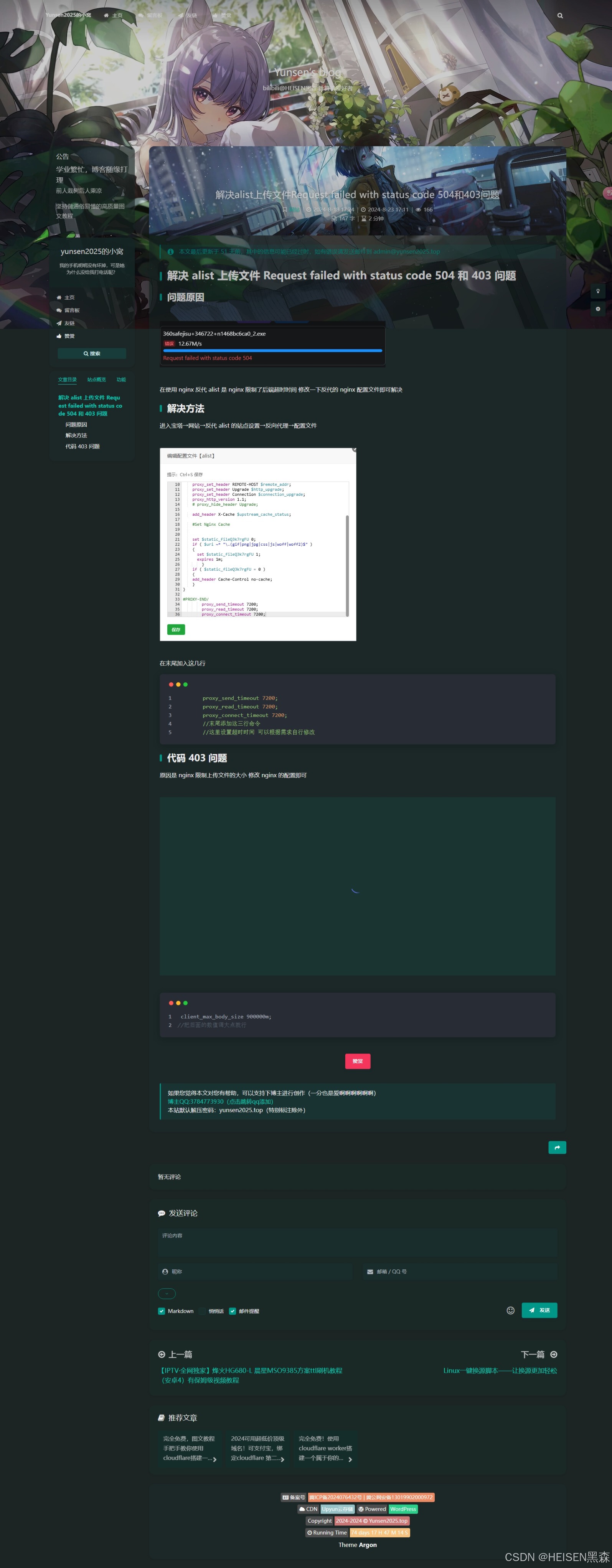612x1568 pixels.
Task: Click the next-post arrow icon by 下一篇
Action: [554, 1354]
